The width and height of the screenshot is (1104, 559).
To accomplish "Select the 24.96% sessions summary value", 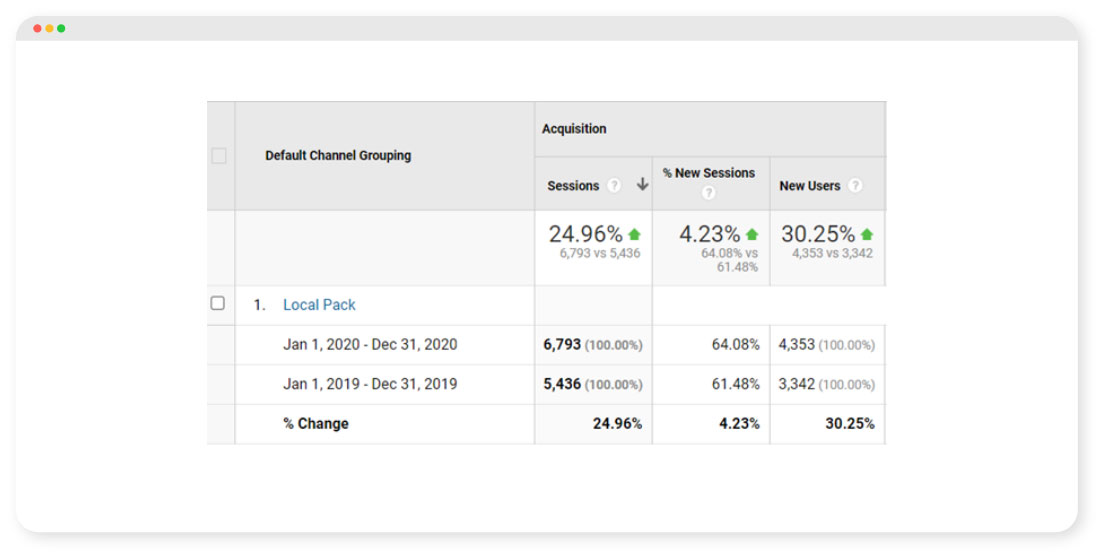I will [586, 234].
